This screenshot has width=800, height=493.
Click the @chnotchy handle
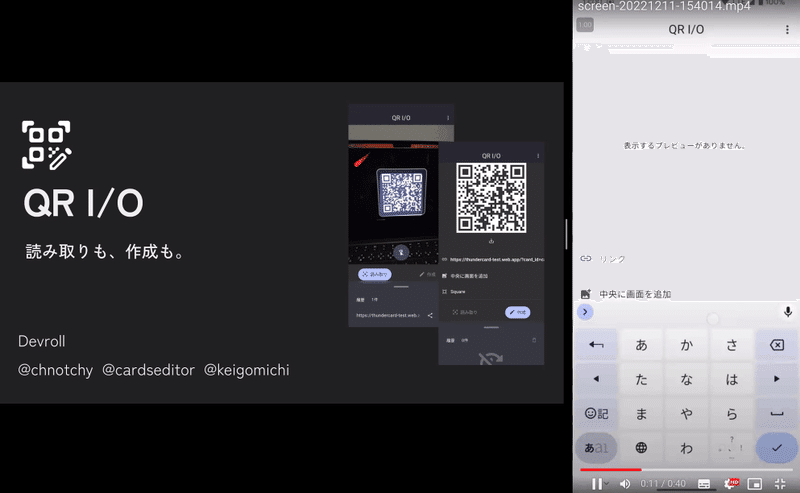(56, 370)
